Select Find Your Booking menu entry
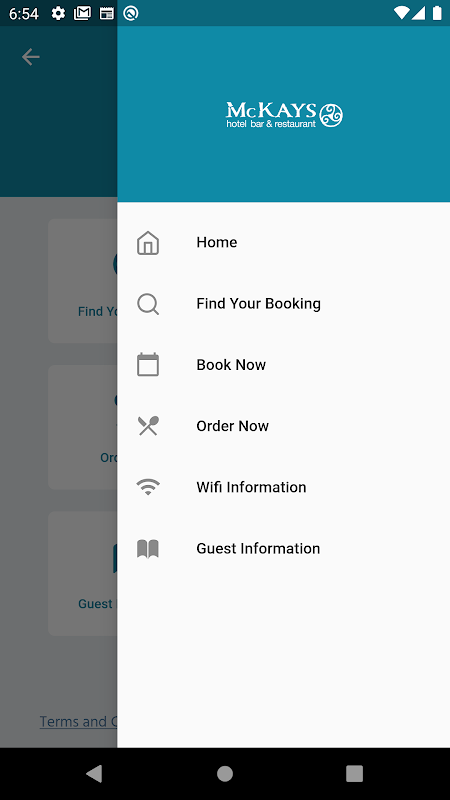 coord(284,304)
